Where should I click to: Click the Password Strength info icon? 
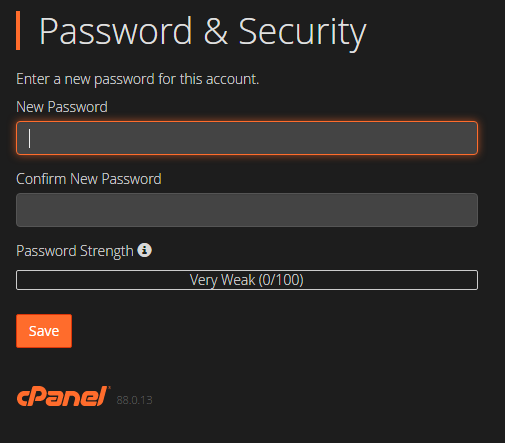click(x=145, y=250)
